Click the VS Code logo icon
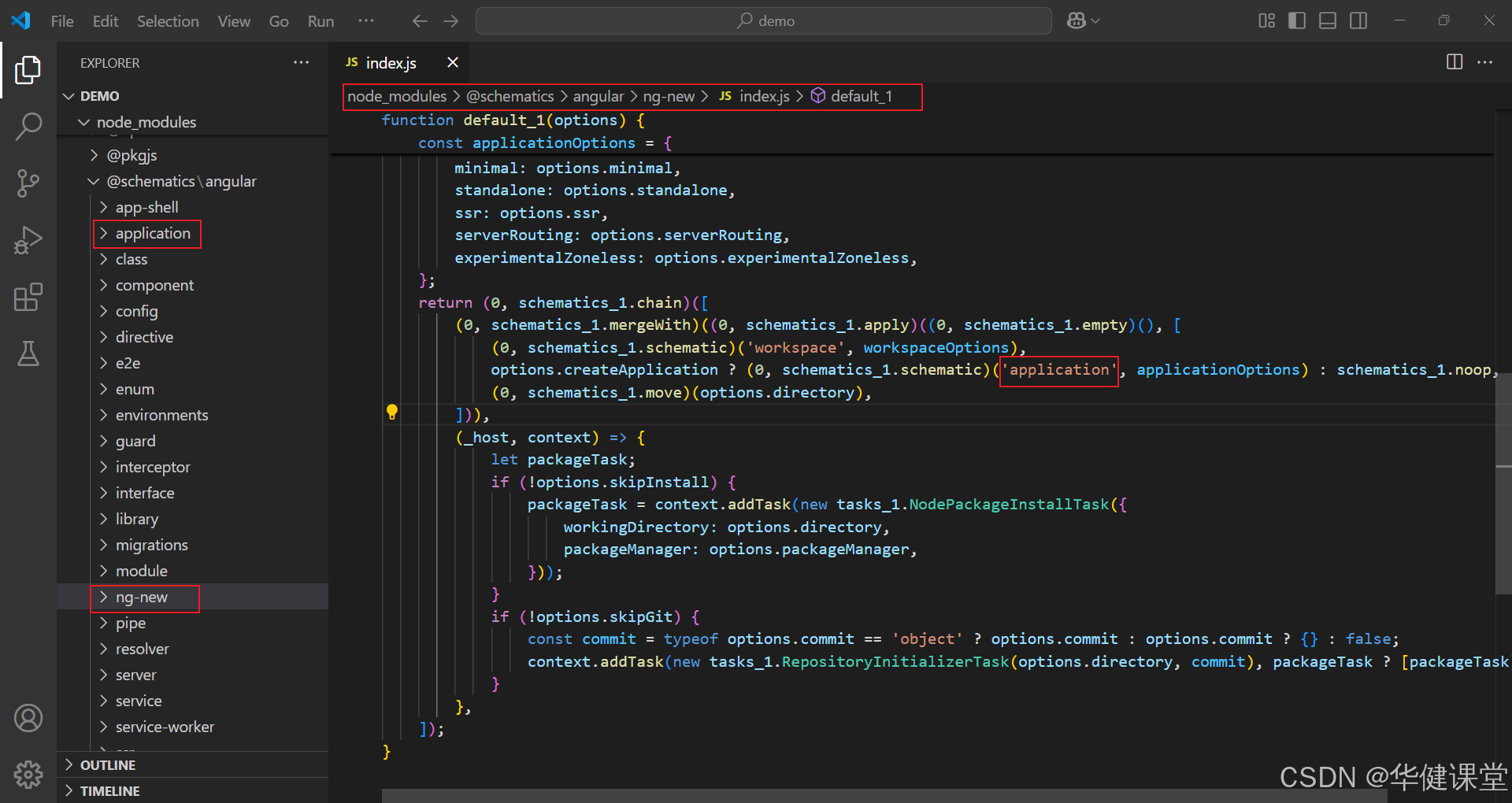This screenshot has height=803, width=1512. 21,20
